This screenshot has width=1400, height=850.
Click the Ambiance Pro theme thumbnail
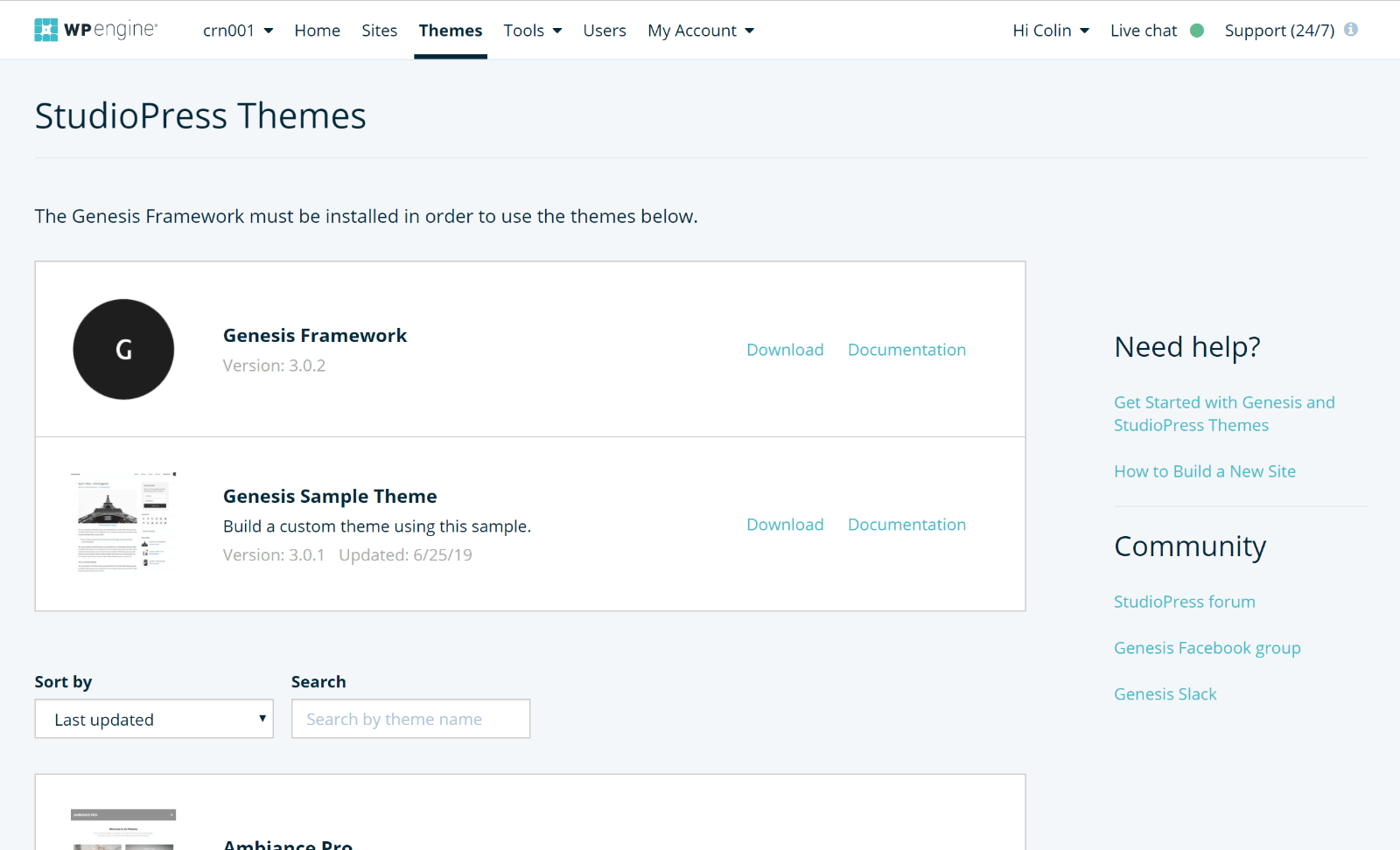click(x=122, y=826)
